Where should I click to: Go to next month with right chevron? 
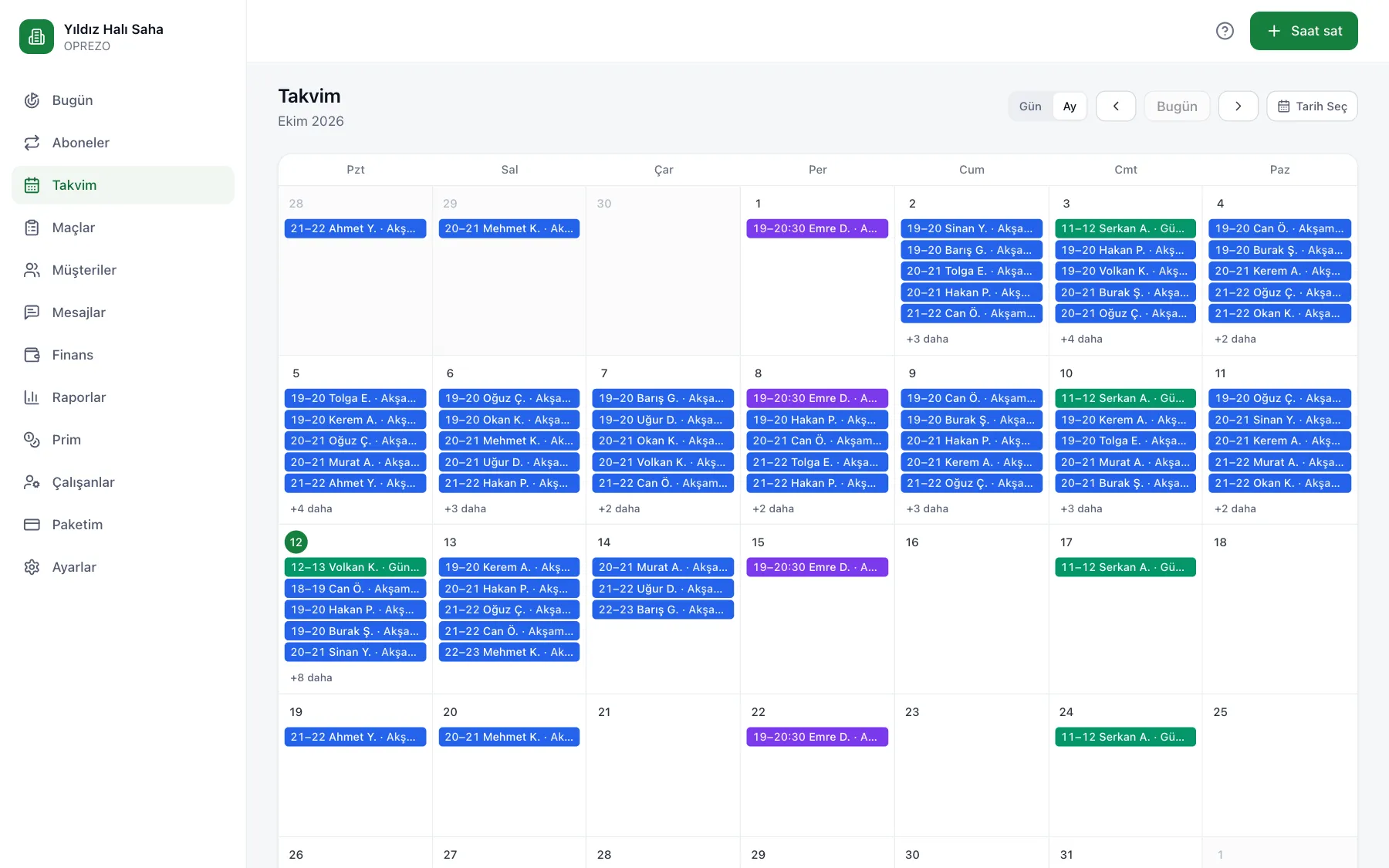(1238, 106)
